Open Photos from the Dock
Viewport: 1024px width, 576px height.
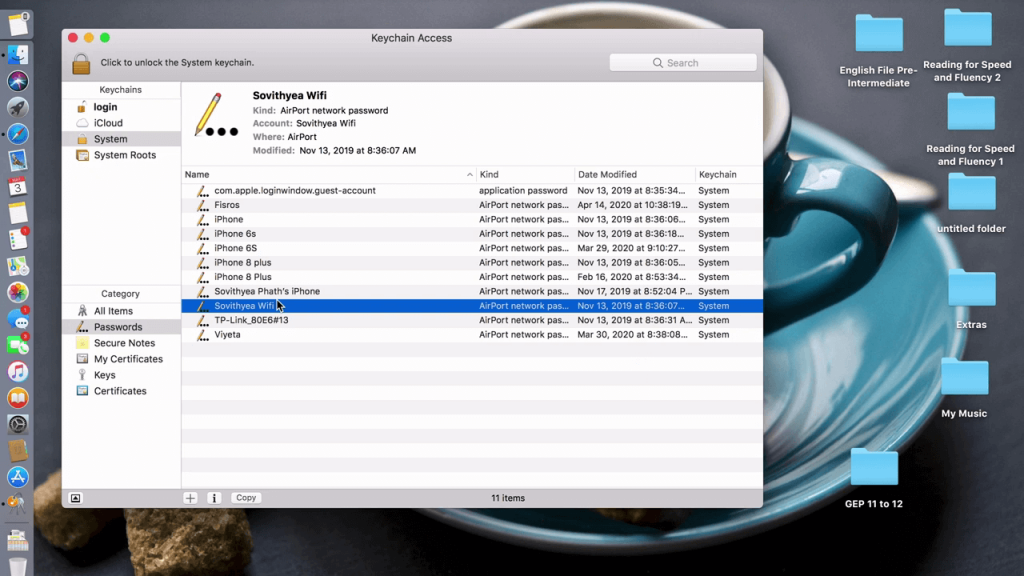coord(18,293)
